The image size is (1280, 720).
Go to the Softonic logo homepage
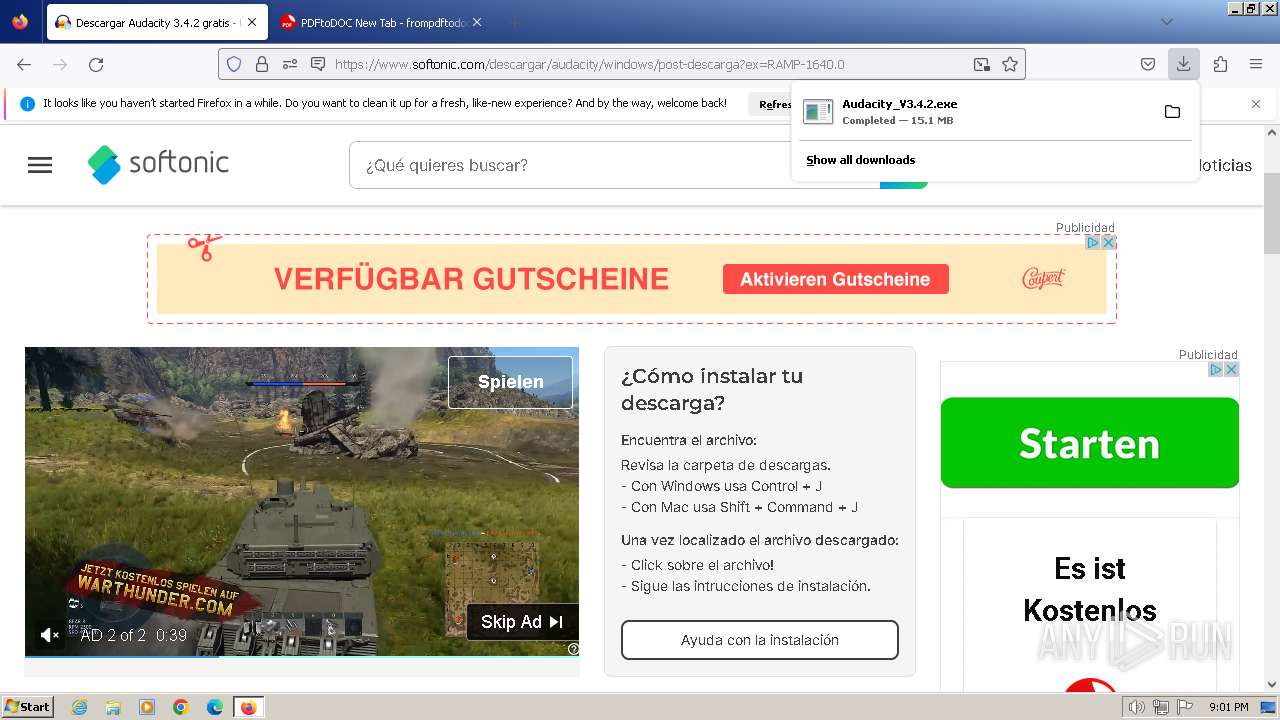point(158,164)
